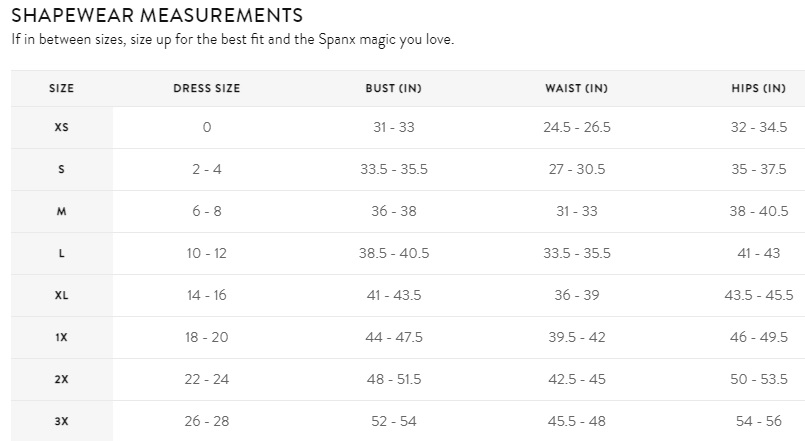Screen dimensions: 805x441
Task: Select the SIZE column header
Action: pos(62,88)
